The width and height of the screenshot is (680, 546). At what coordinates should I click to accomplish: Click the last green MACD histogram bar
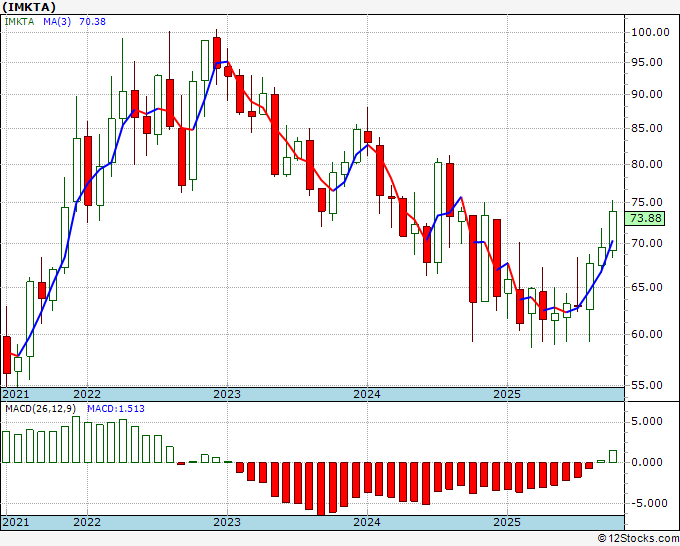(x=613, y=456)
